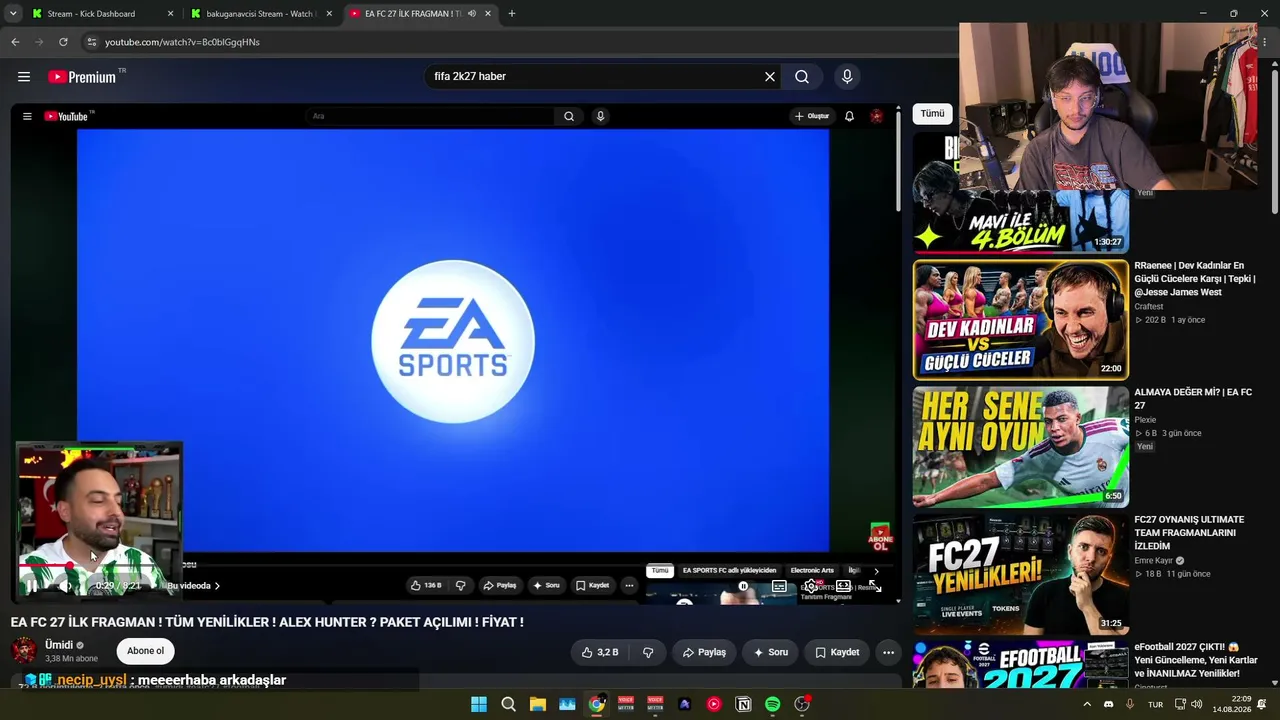View site information icon in address bar
The image size is (1280, 720).
[x=92, y=42]
